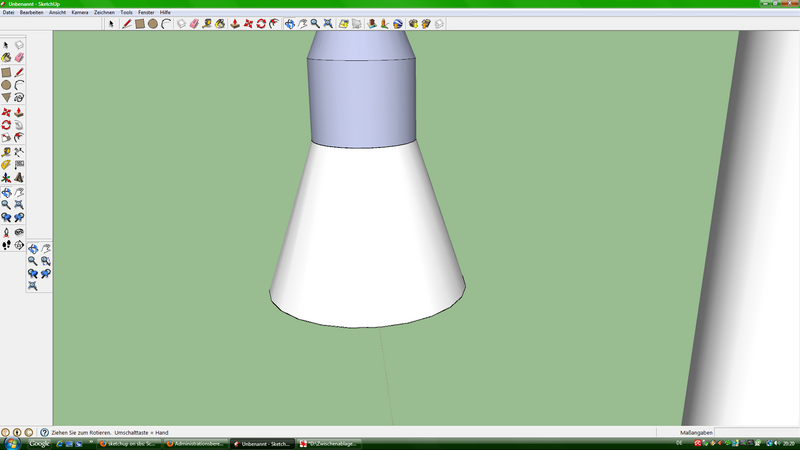Open the Fenster menu
The width and height of the screenshot is (800, 450).
146,12
